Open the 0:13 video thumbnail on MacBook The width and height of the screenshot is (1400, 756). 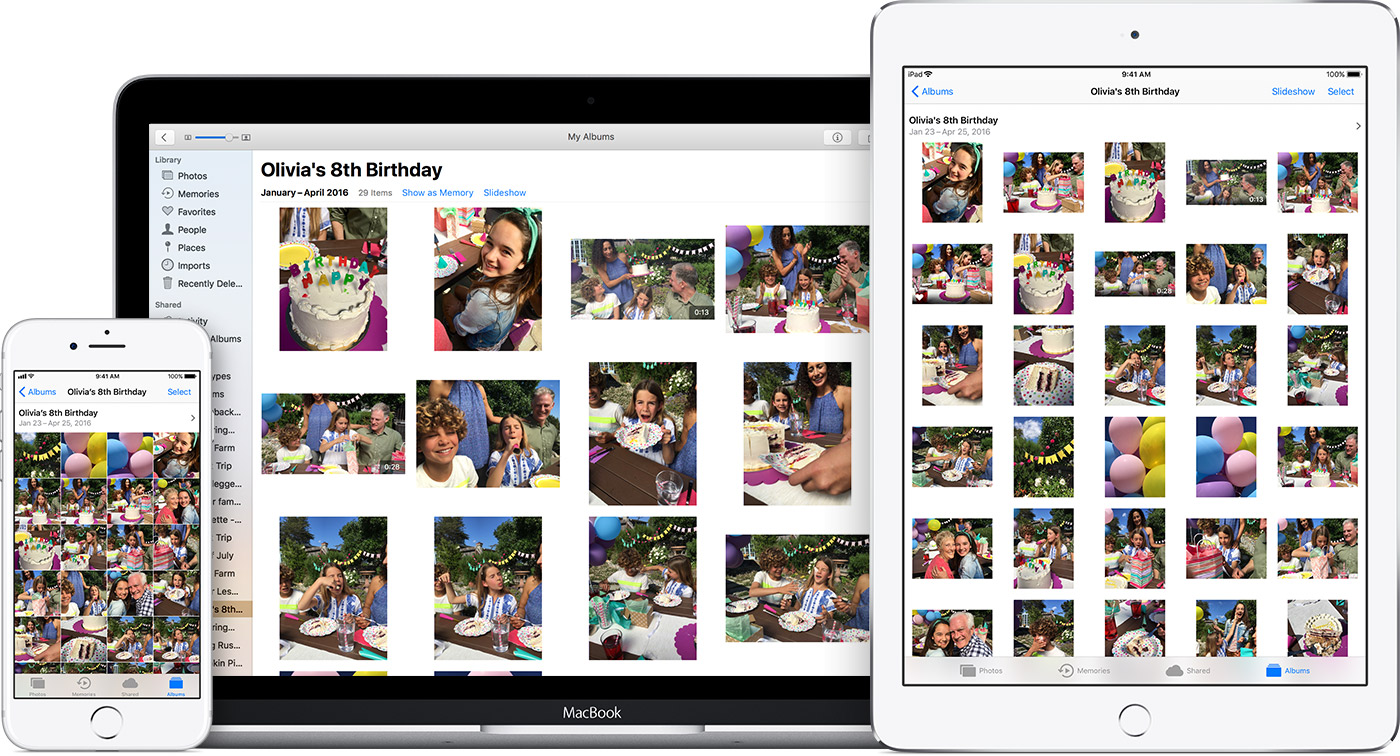tap(643, 279)
